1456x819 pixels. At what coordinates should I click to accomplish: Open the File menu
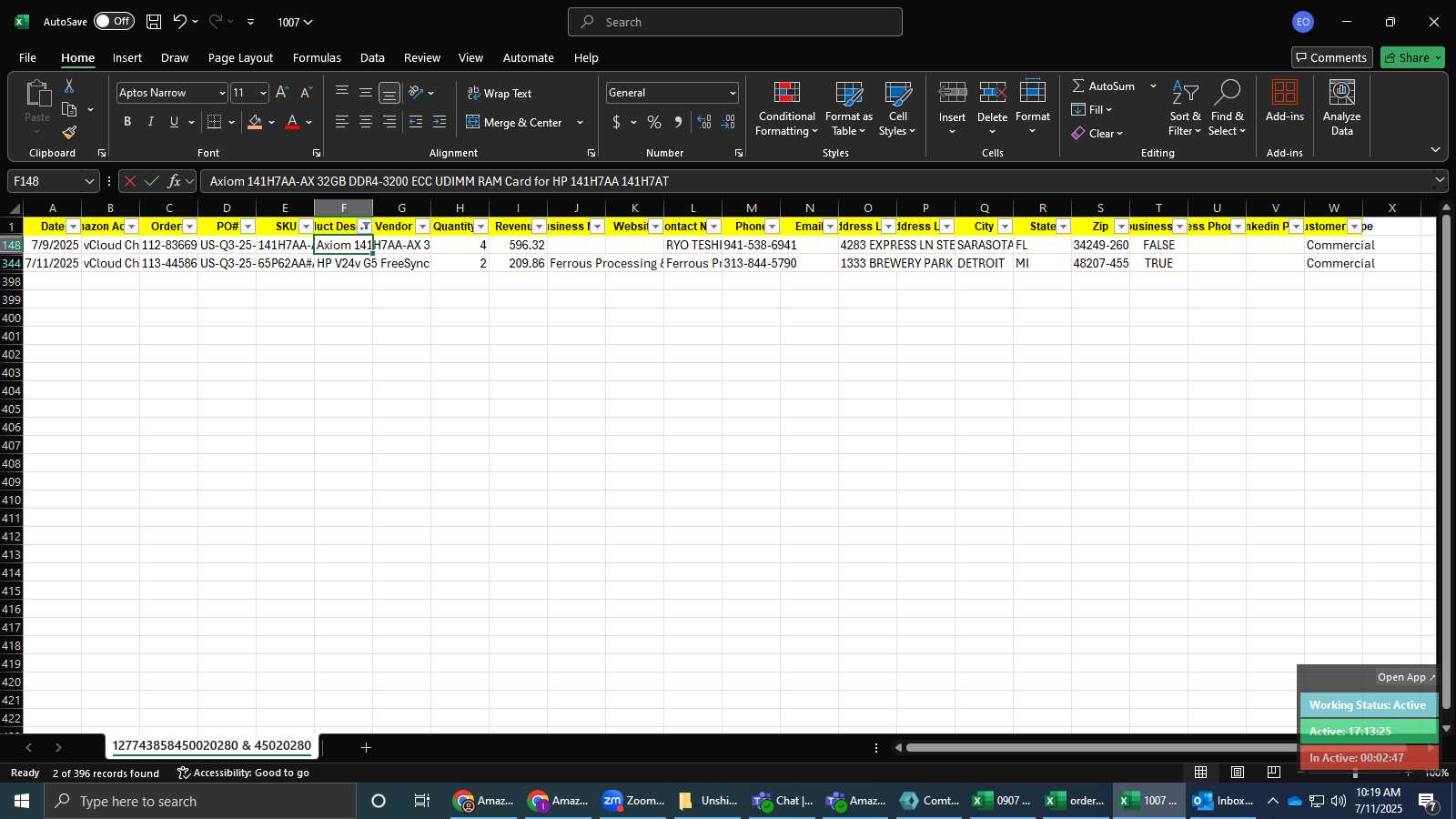[x=27, y=57]
